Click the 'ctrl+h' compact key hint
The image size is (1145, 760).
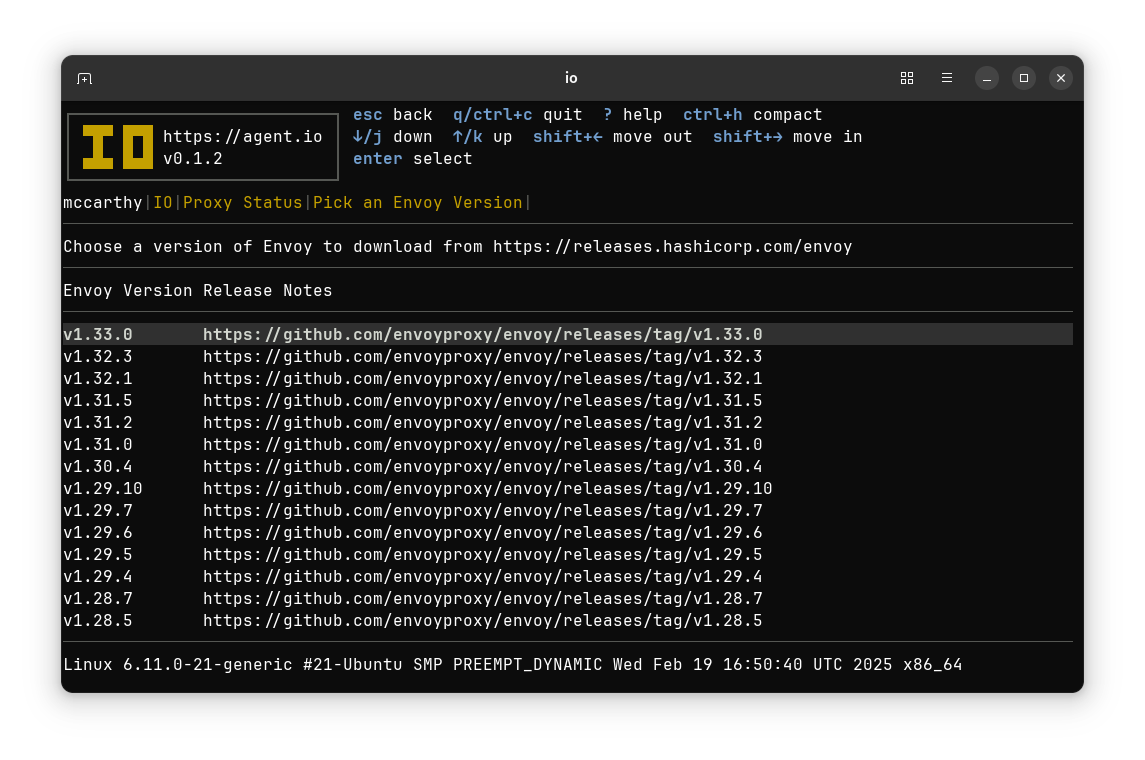point(753,115)
